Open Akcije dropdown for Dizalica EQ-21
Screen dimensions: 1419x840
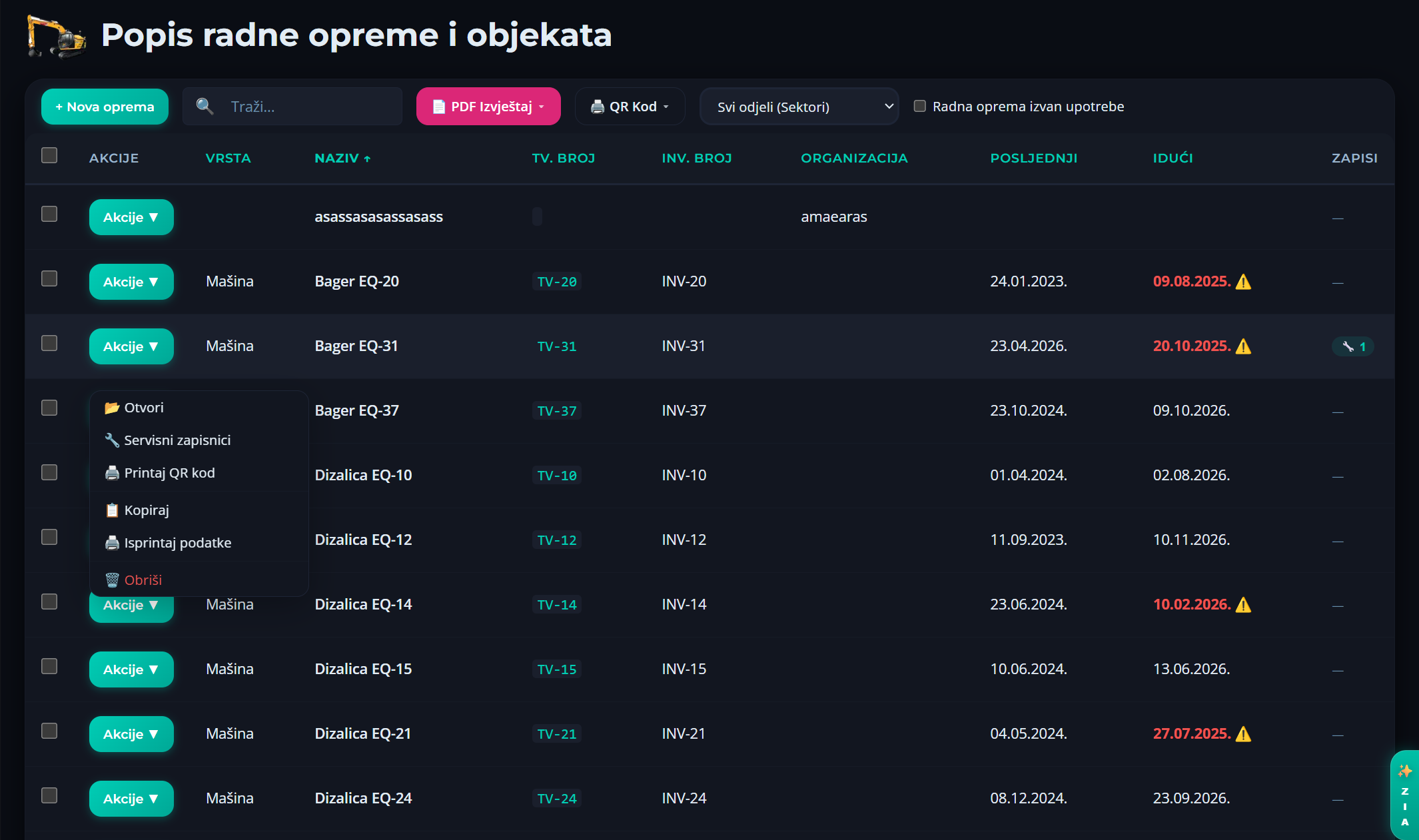pyautogui.click(x=131, y=734)
